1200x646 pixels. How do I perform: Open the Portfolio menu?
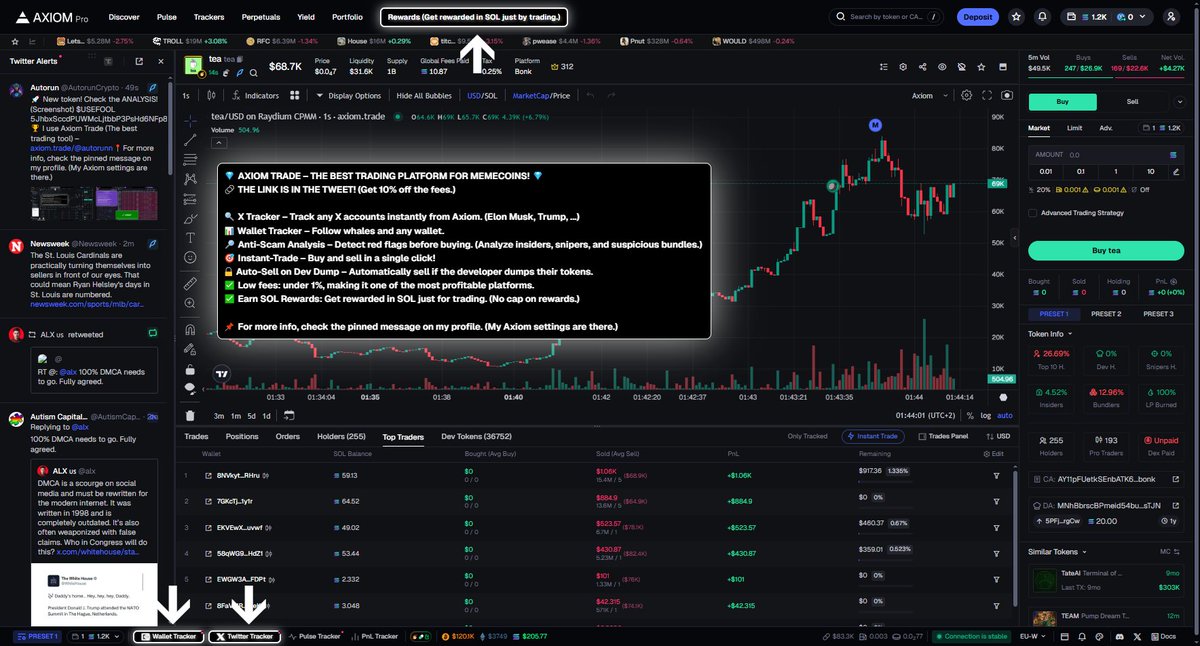[x=347, y=17]
